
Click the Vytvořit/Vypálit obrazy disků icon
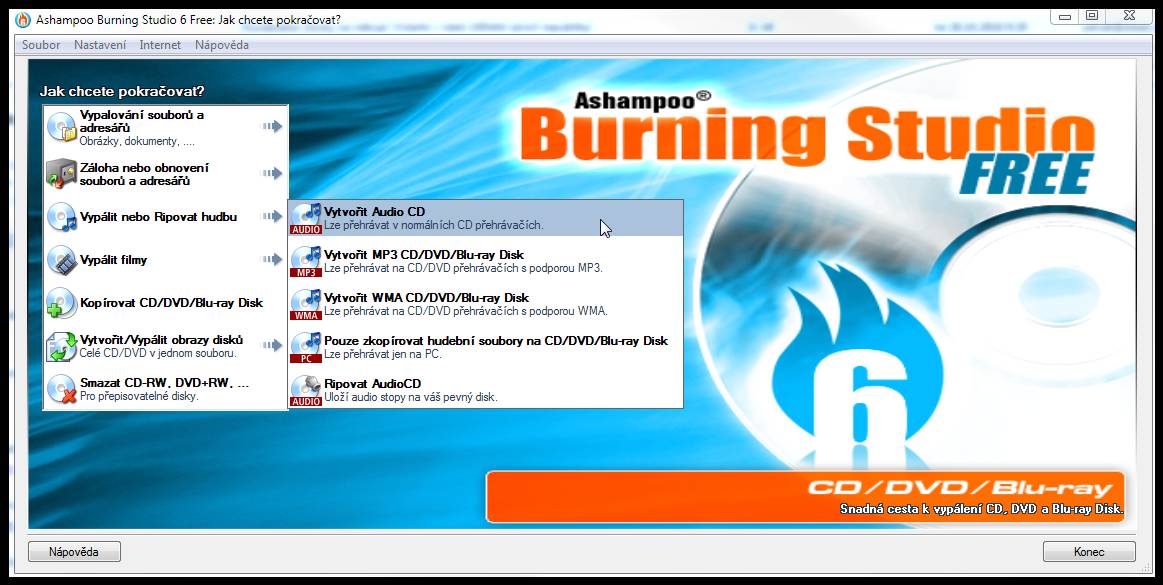(61, 346)
